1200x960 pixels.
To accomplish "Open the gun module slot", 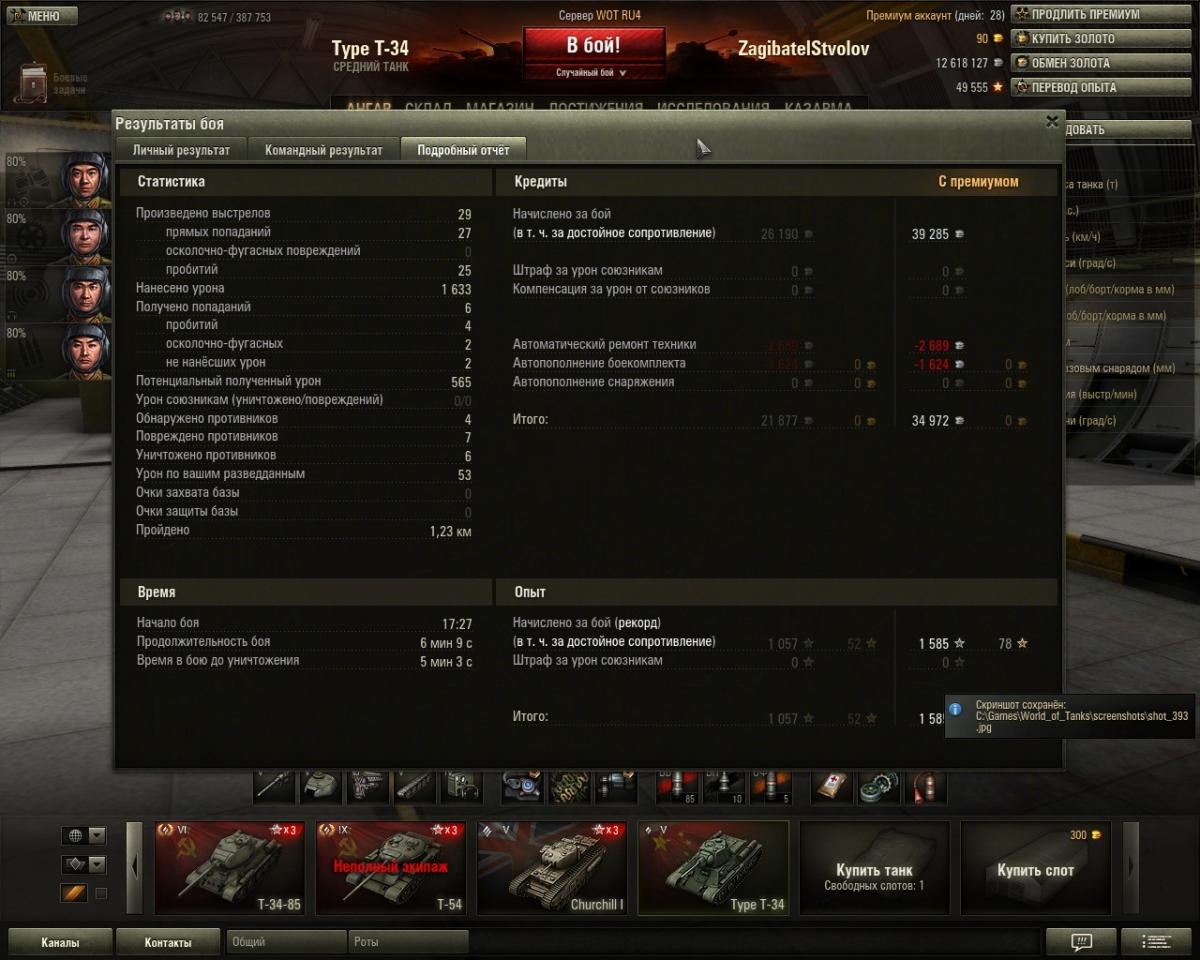I will click(275, 787).
